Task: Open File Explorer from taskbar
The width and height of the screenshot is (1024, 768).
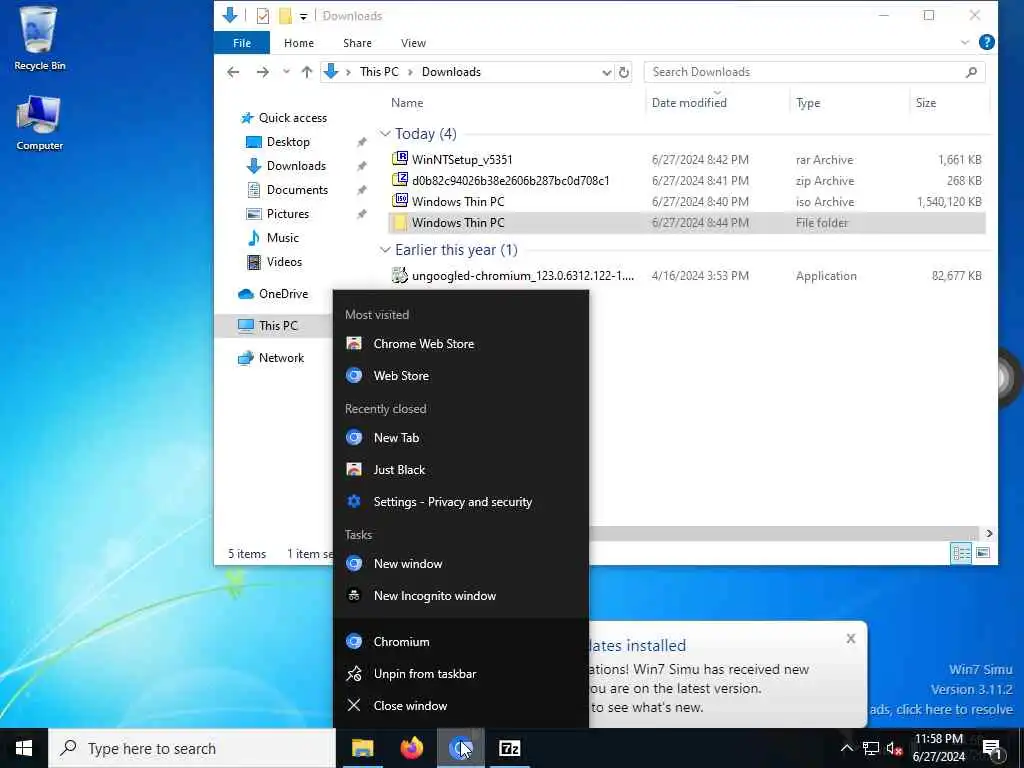Action: click(x=362, y=748)
